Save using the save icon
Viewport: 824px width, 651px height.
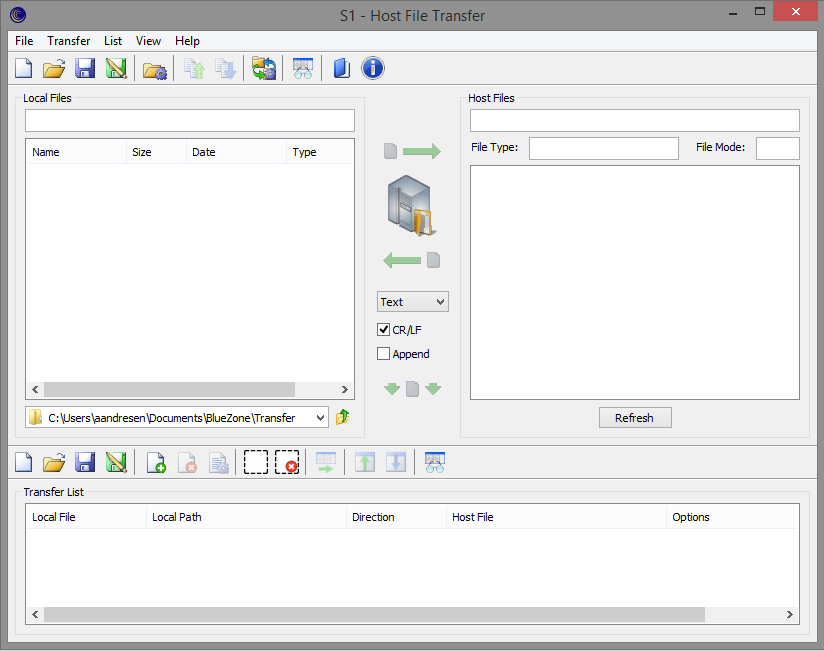pos(85,68)
